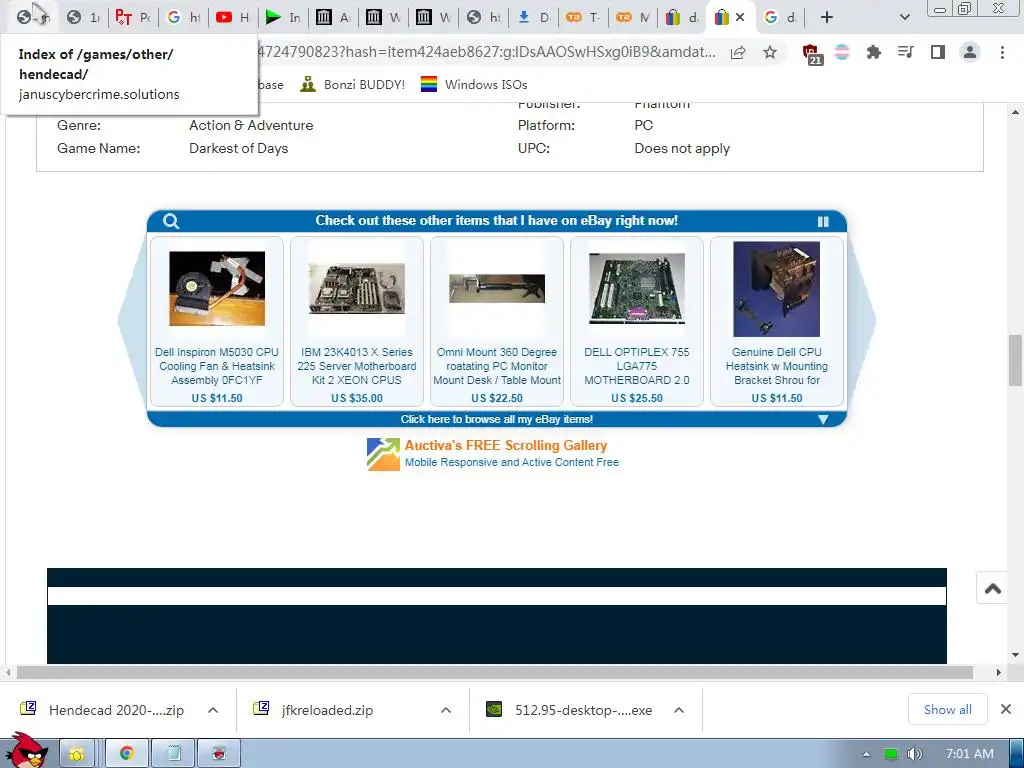Click the Auctiva logo icon
This screenshot has width=1024, height=768.
coord(383,454)
